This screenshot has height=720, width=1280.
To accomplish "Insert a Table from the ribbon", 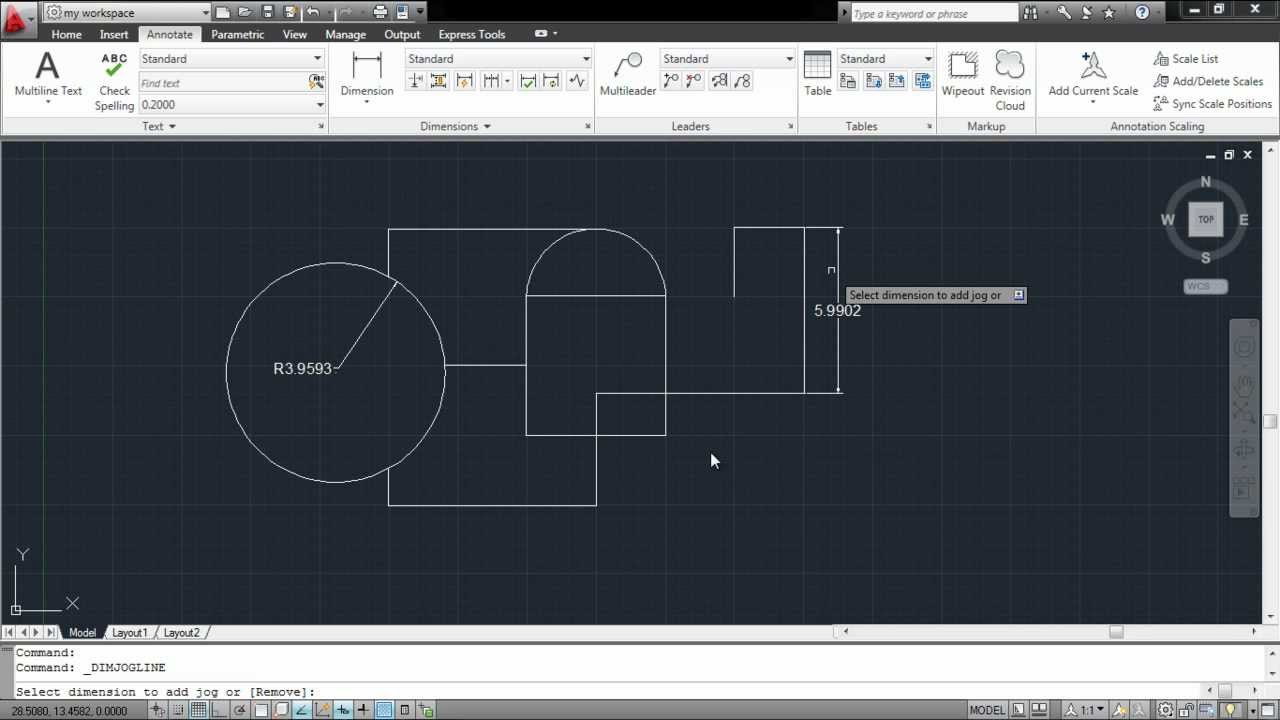I will 817,75.
